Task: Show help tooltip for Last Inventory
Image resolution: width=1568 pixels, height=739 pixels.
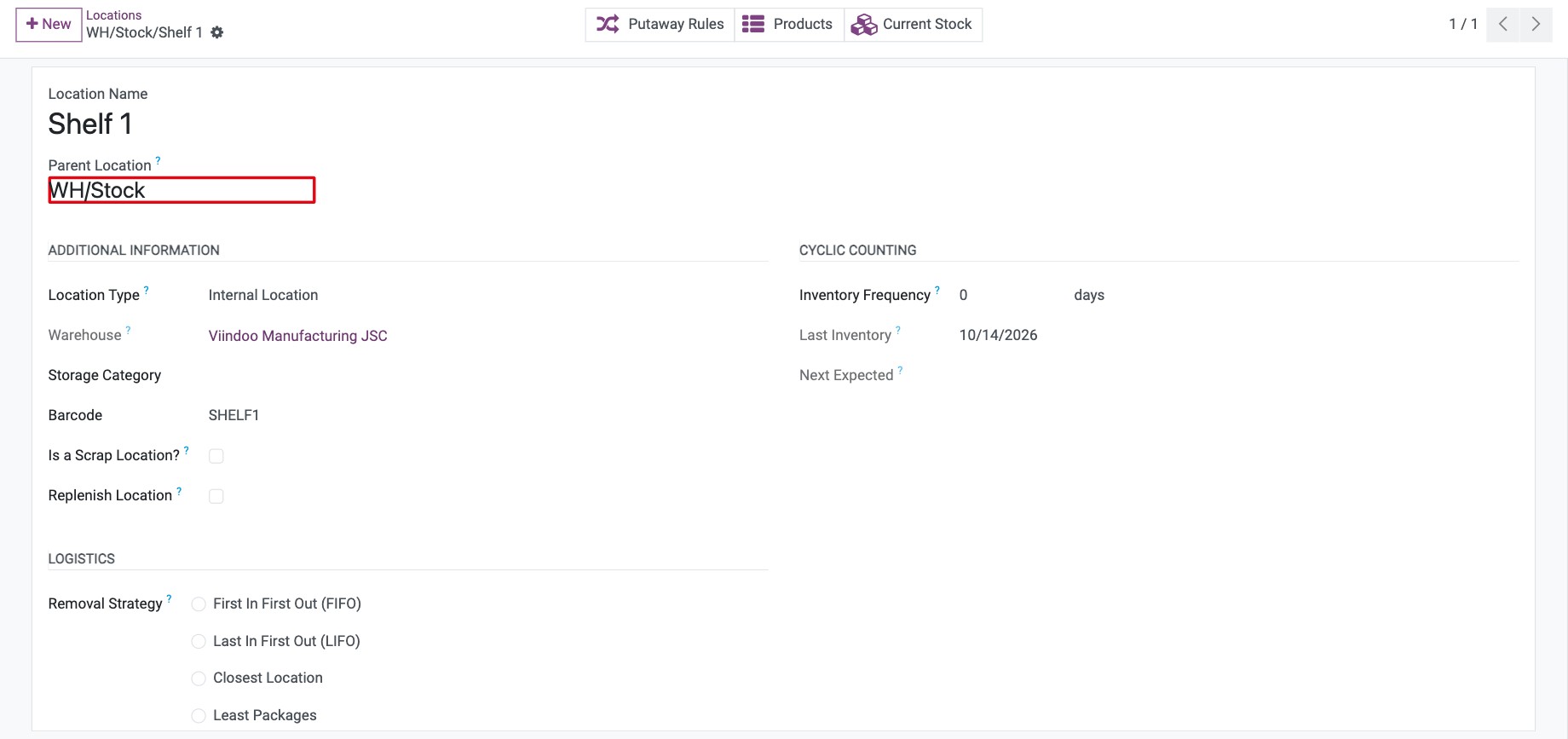Action: (898, 330)
